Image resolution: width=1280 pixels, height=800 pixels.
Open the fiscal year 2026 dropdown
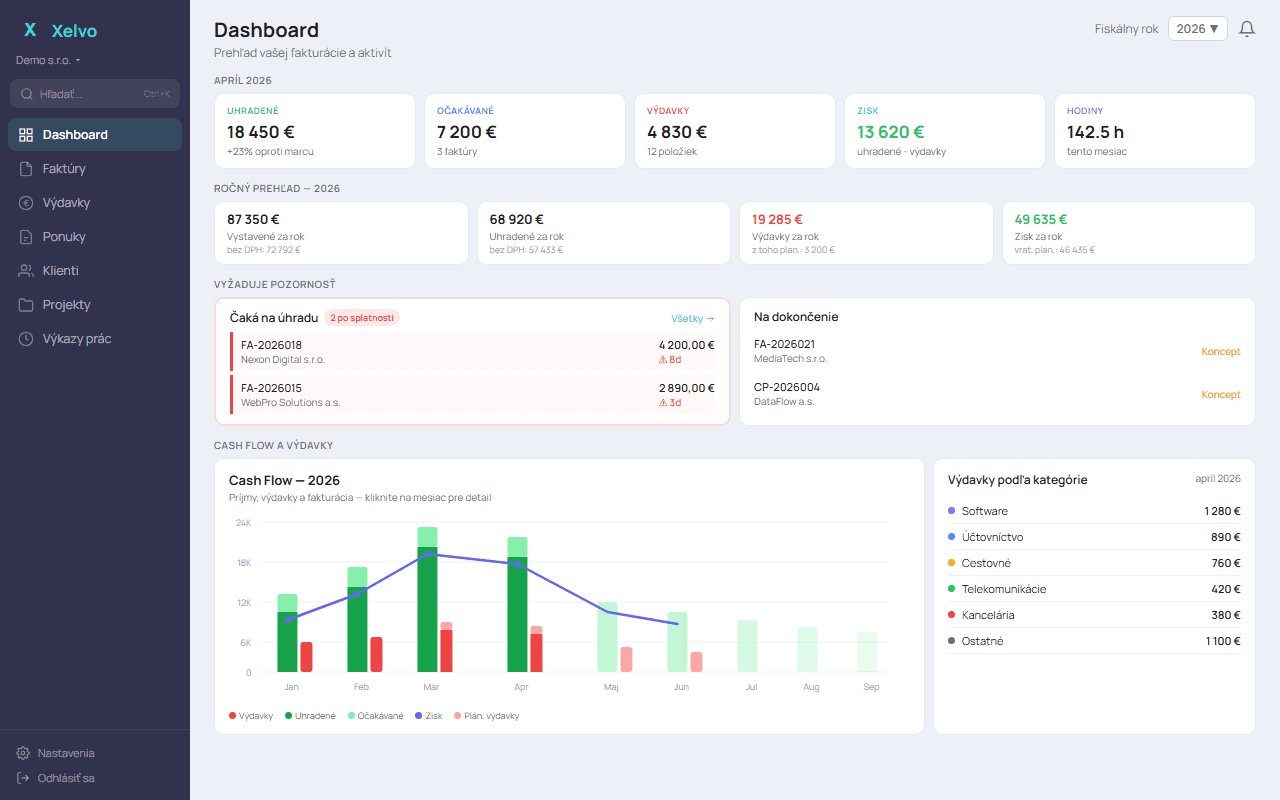(1197, 28)
